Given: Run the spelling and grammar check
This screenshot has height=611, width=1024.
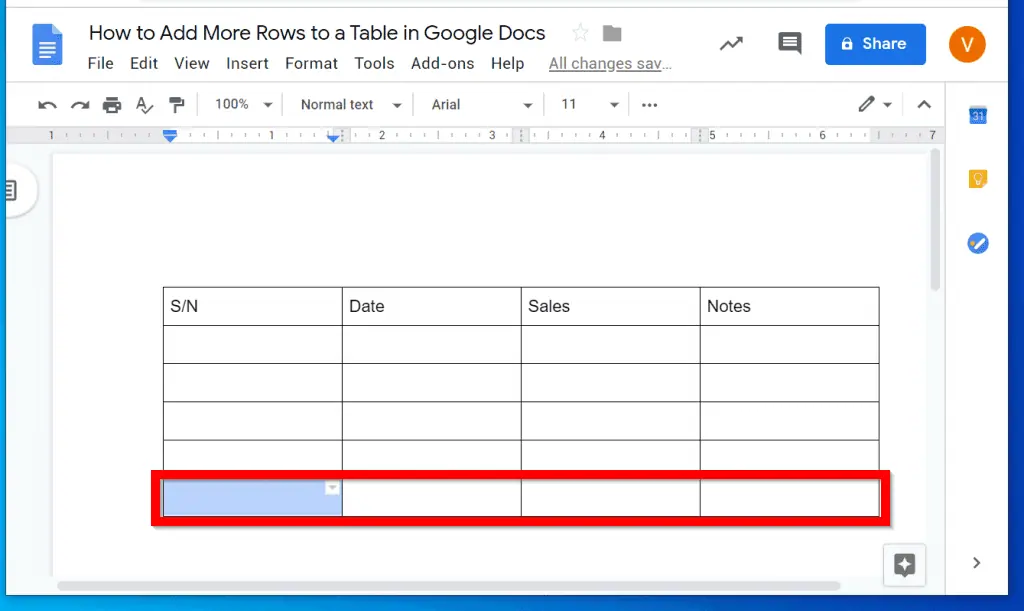Looking at the screenshot, I should tap(144, 104).
